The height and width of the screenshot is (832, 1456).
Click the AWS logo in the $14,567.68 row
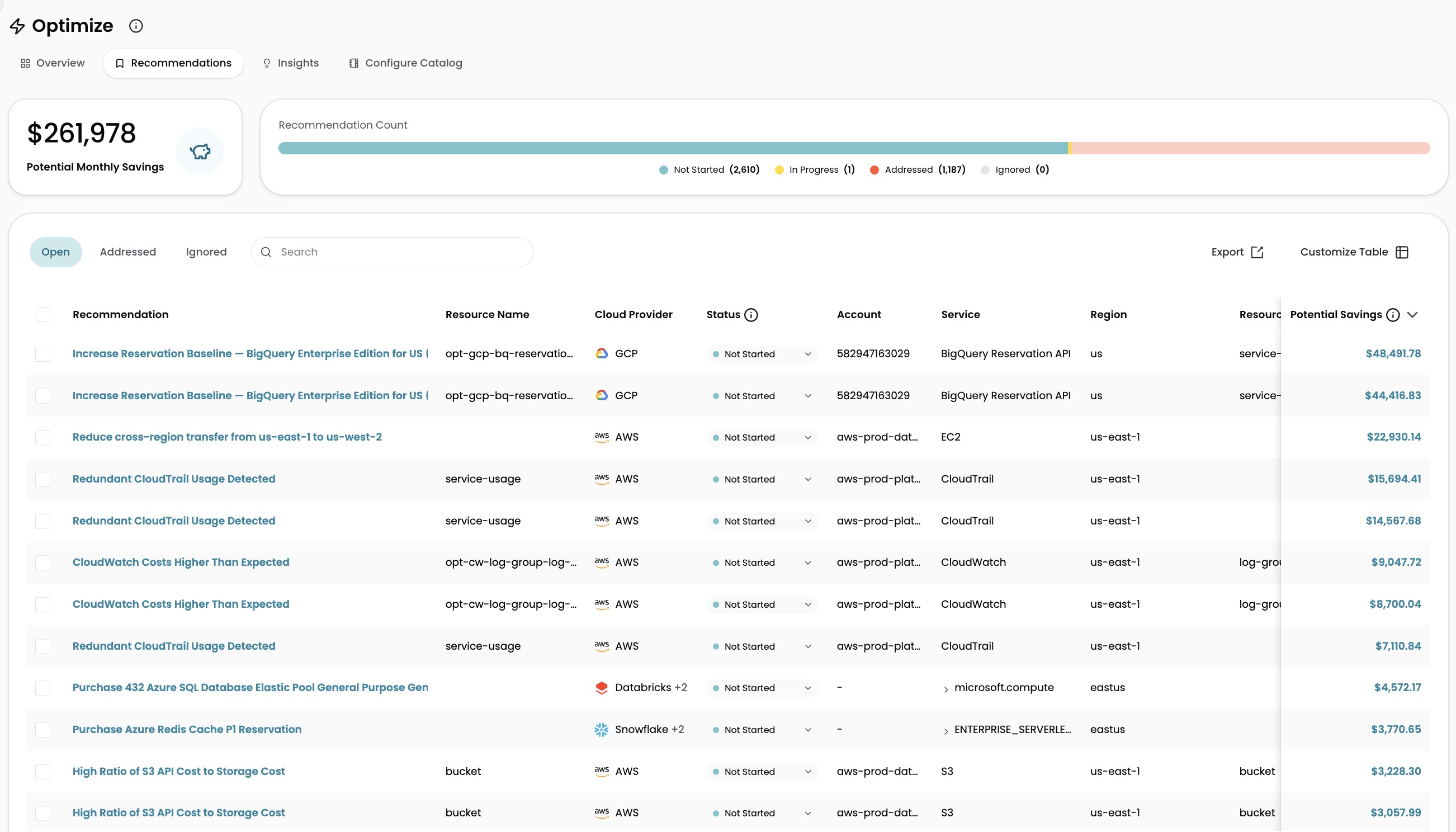pyautogui.click(x=602, y=521)
